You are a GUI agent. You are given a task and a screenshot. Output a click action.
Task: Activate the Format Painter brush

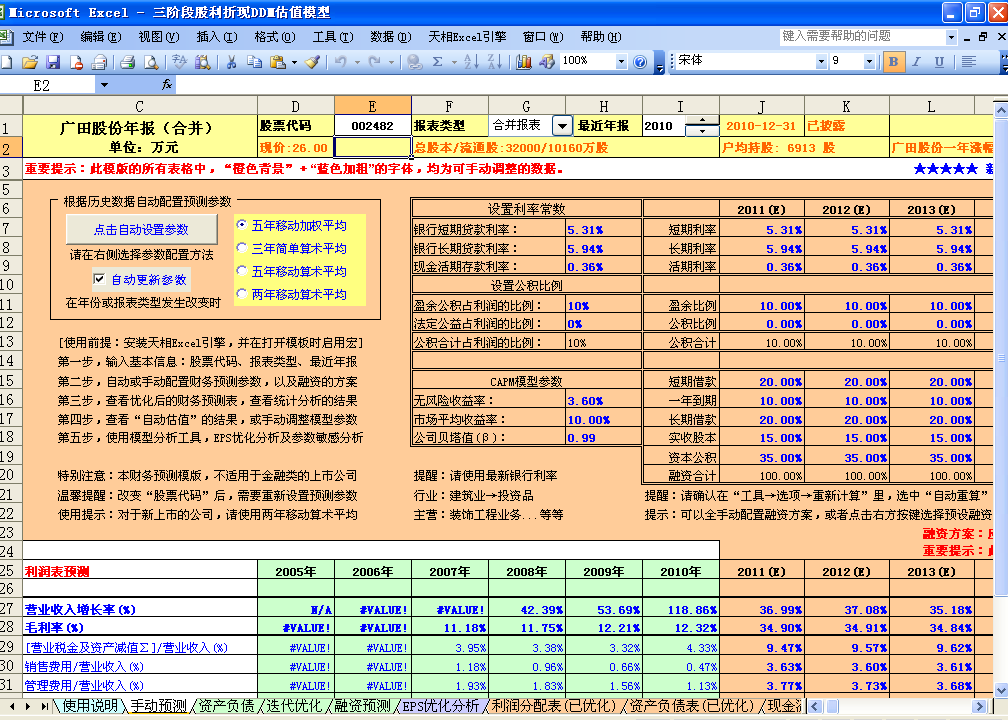[x=312, y=62]
